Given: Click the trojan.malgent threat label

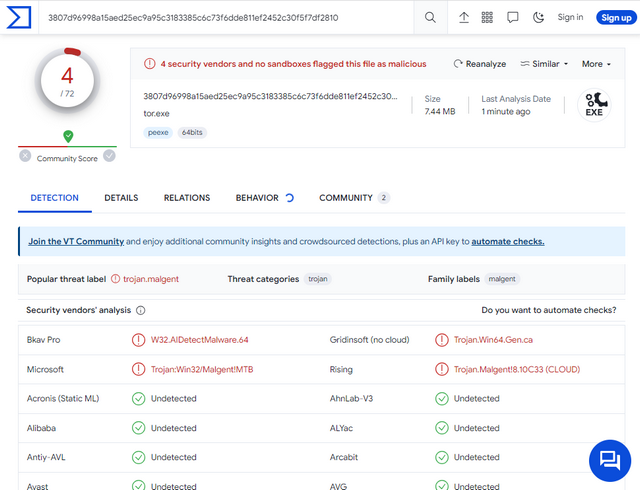Looking at the screenshot, I should 151,279.
